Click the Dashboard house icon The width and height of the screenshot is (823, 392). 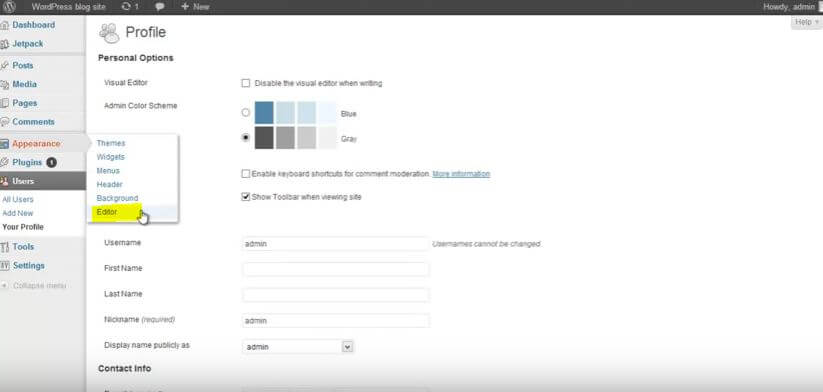[5, 25]
